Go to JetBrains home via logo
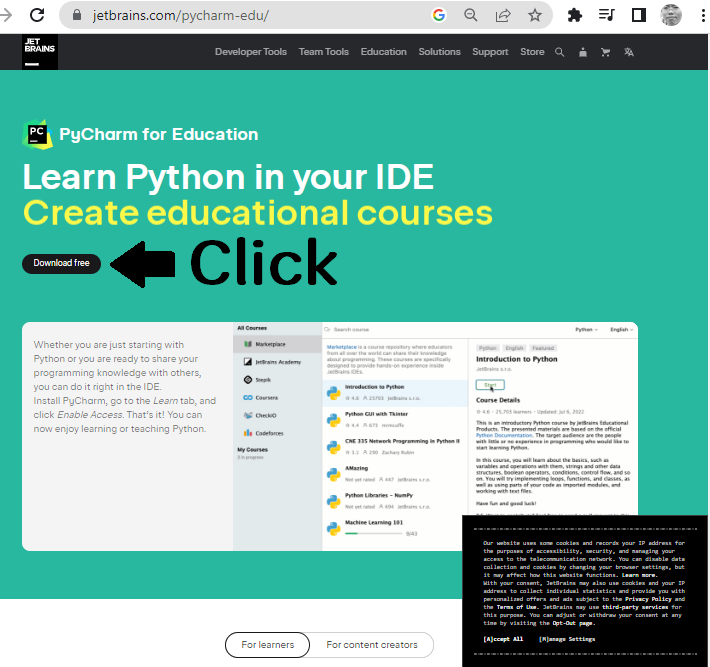Screen dimensions: 710x667 tap(40, 52)
